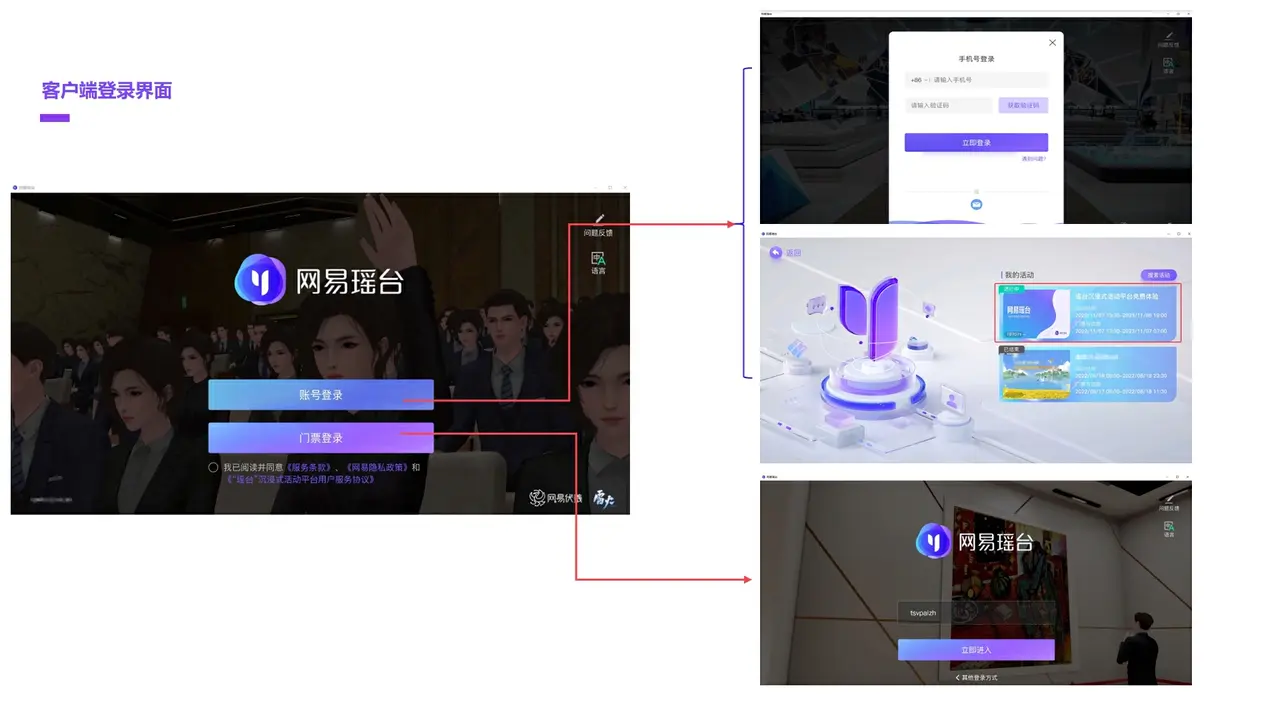Click the 获取验证码 button
1280x720 pixels.
click(1023, 105)
